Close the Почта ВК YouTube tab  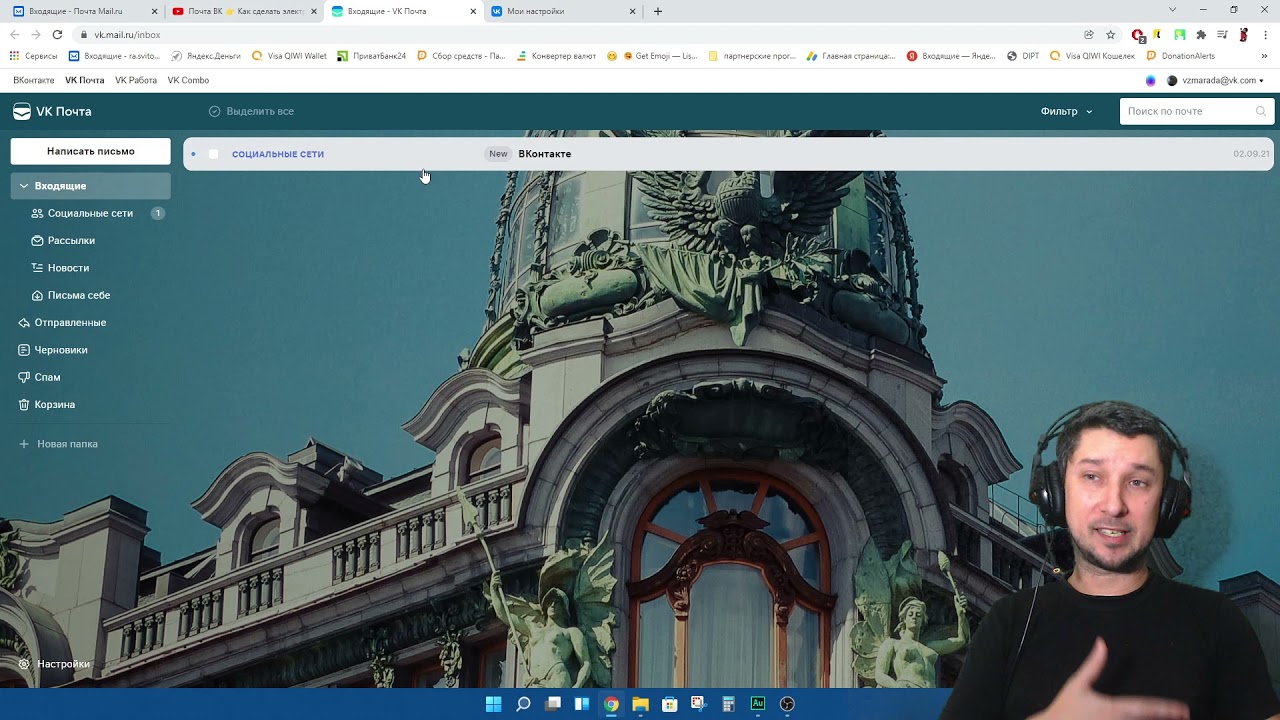tap(313, 11)
